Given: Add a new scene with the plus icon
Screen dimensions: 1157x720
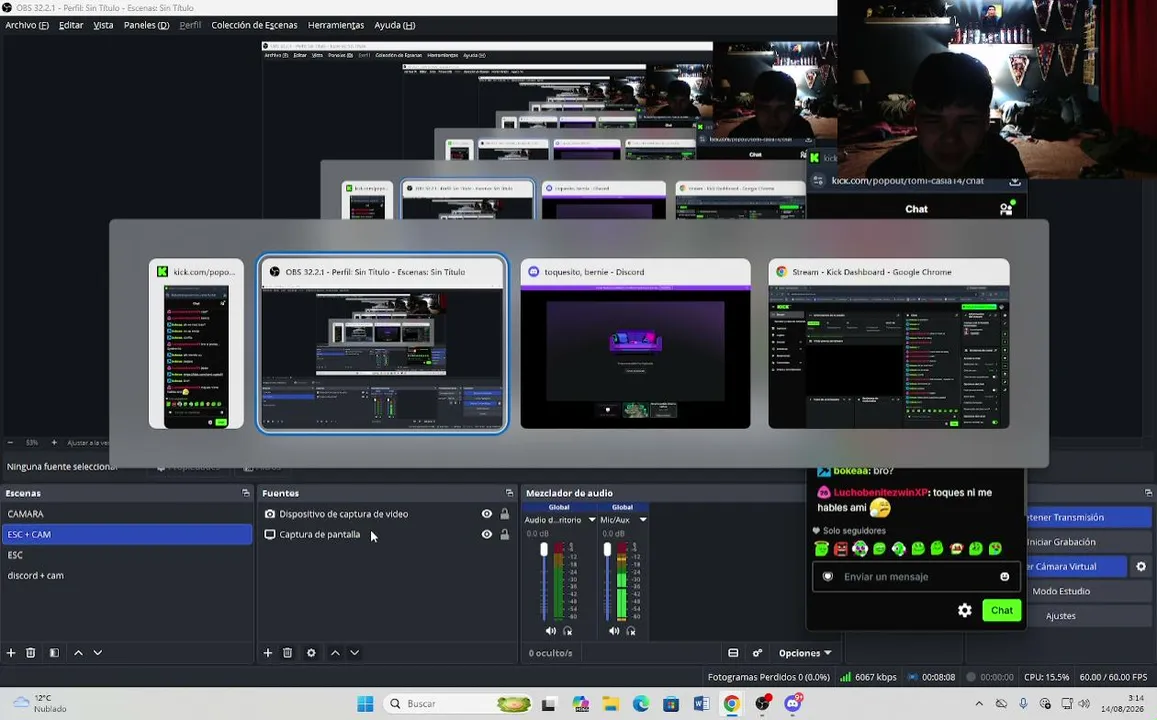Looking at the screenshot, I should point(11,653).
